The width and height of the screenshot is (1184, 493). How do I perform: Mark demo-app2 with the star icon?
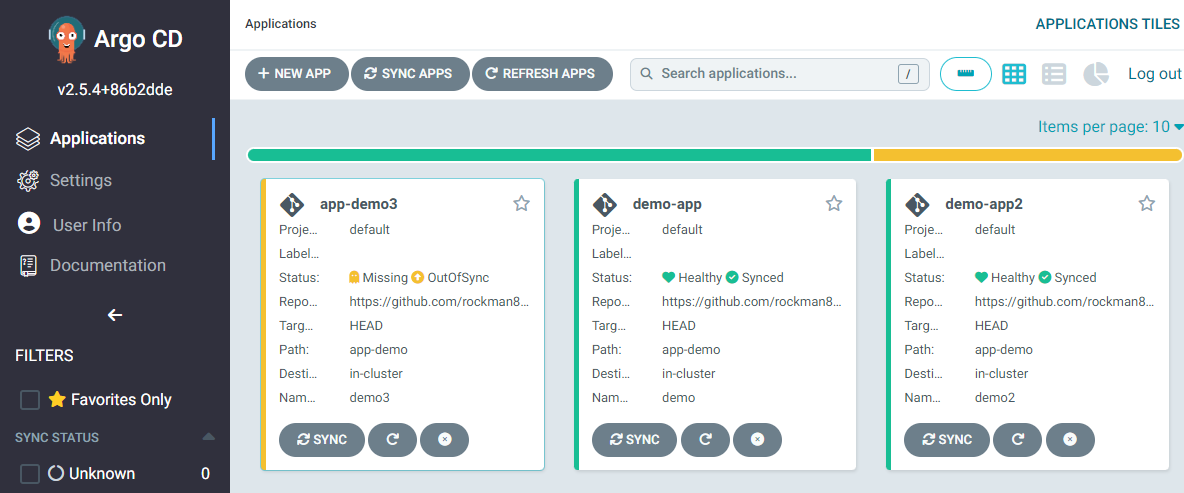coord(1147,204)
